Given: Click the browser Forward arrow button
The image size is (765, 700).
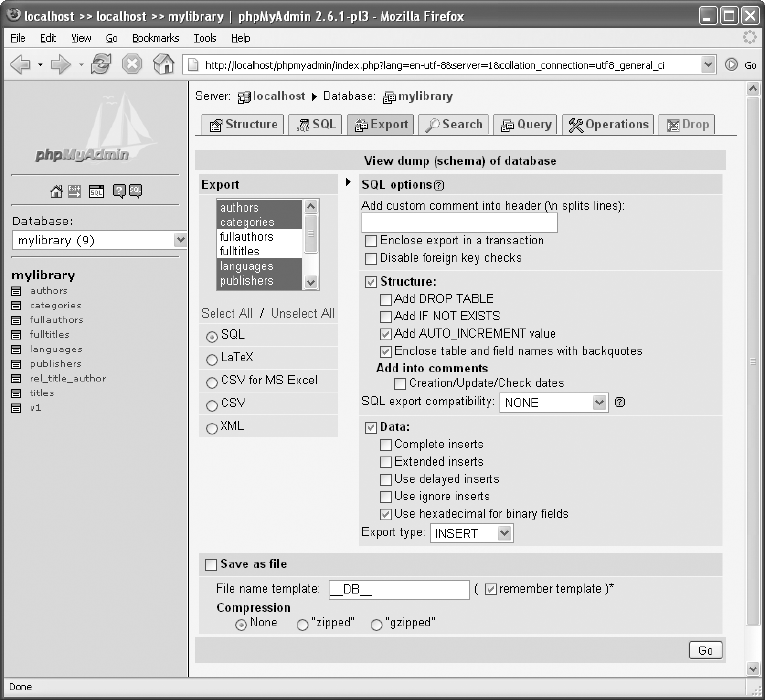Looking at the screenshot, I should 60,64.
